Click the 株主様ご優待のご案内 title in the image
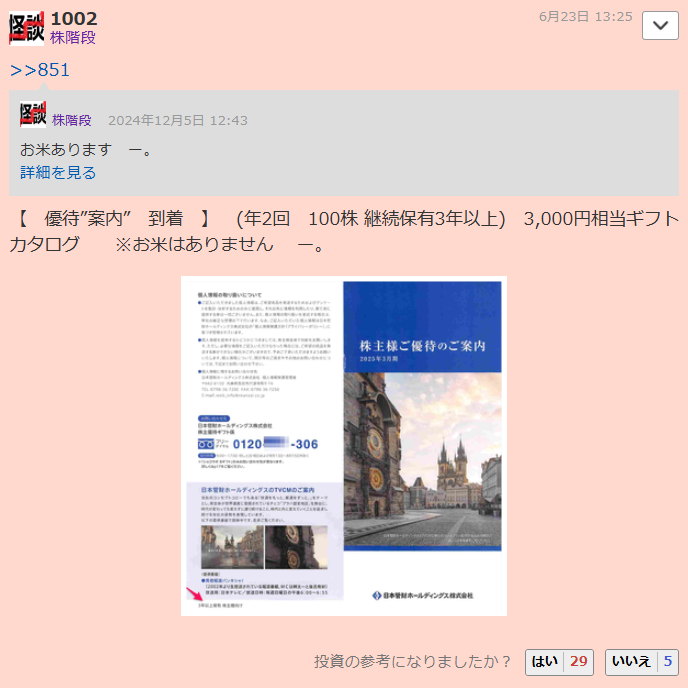 [x=421, y=346]
